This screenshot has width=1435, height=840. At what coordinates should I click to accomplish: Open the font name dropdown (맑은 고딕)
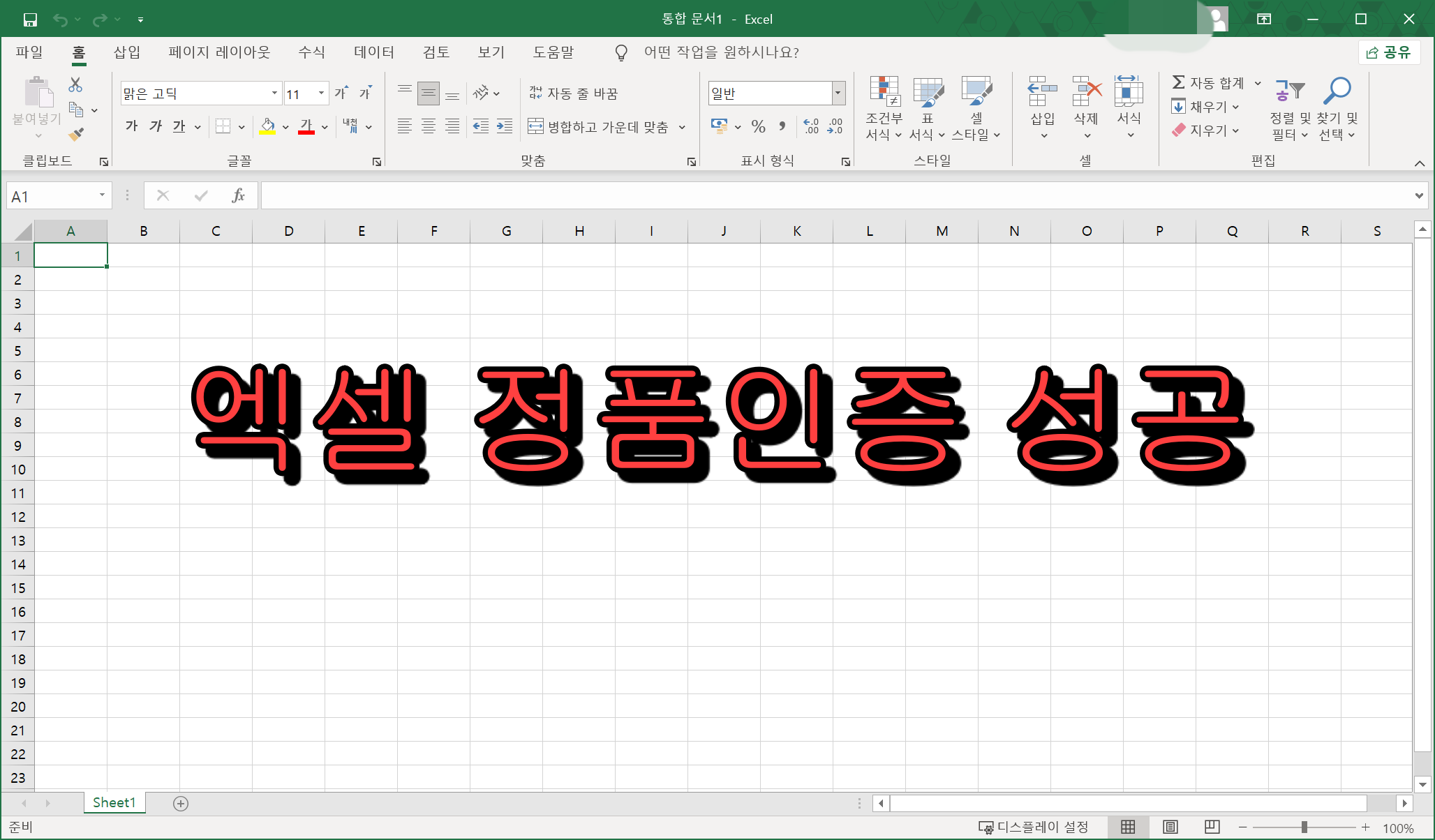click(x=274, y=93)
